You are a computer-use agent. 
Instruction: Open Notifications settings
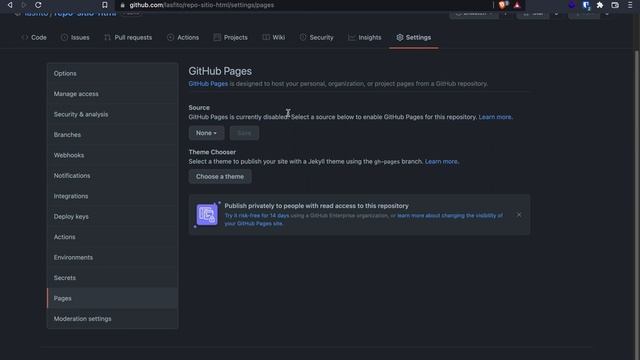point(112,176)
